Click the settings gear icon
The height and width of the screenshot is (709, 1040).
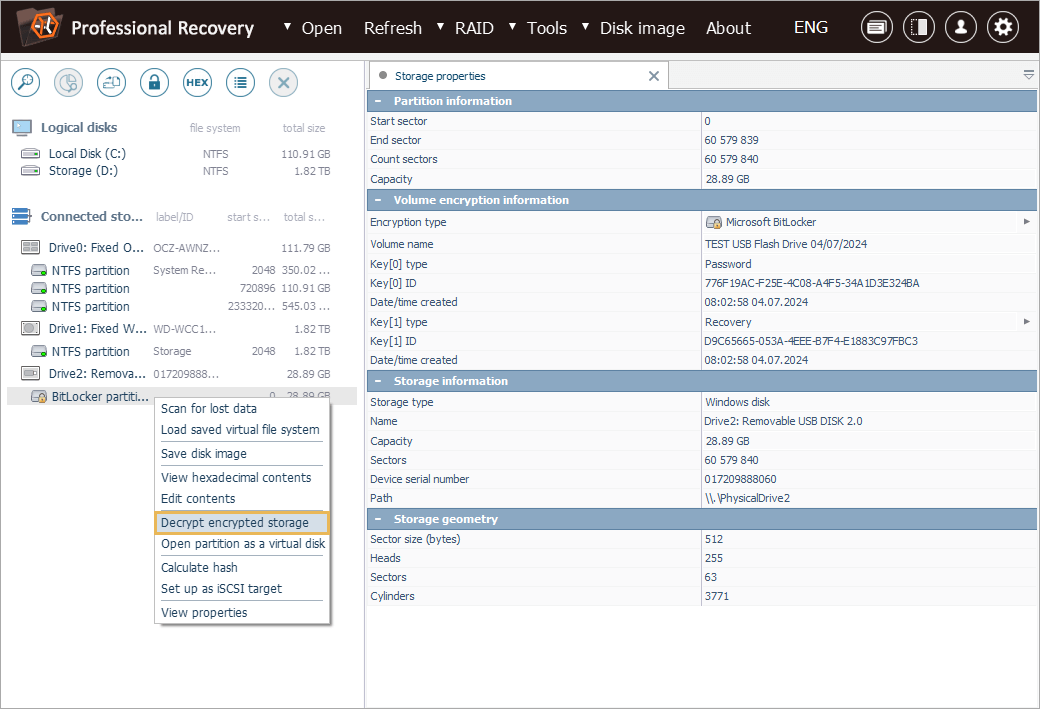(x=1003, y=27)
